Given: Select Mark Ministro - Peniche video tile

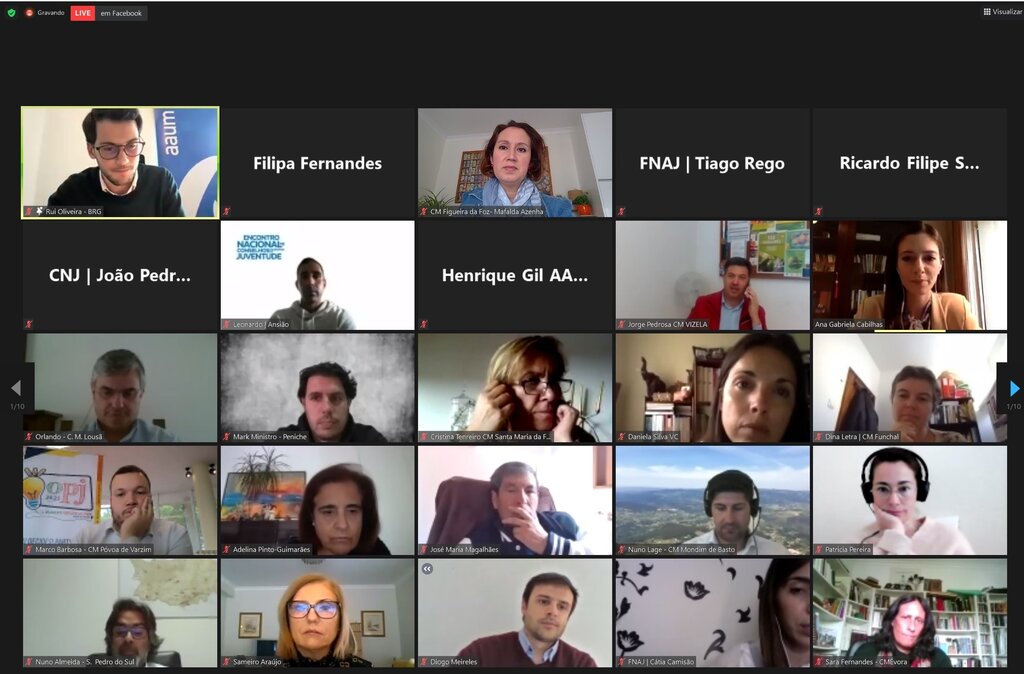Looking at the screenshot, I should tap(317, 388).
